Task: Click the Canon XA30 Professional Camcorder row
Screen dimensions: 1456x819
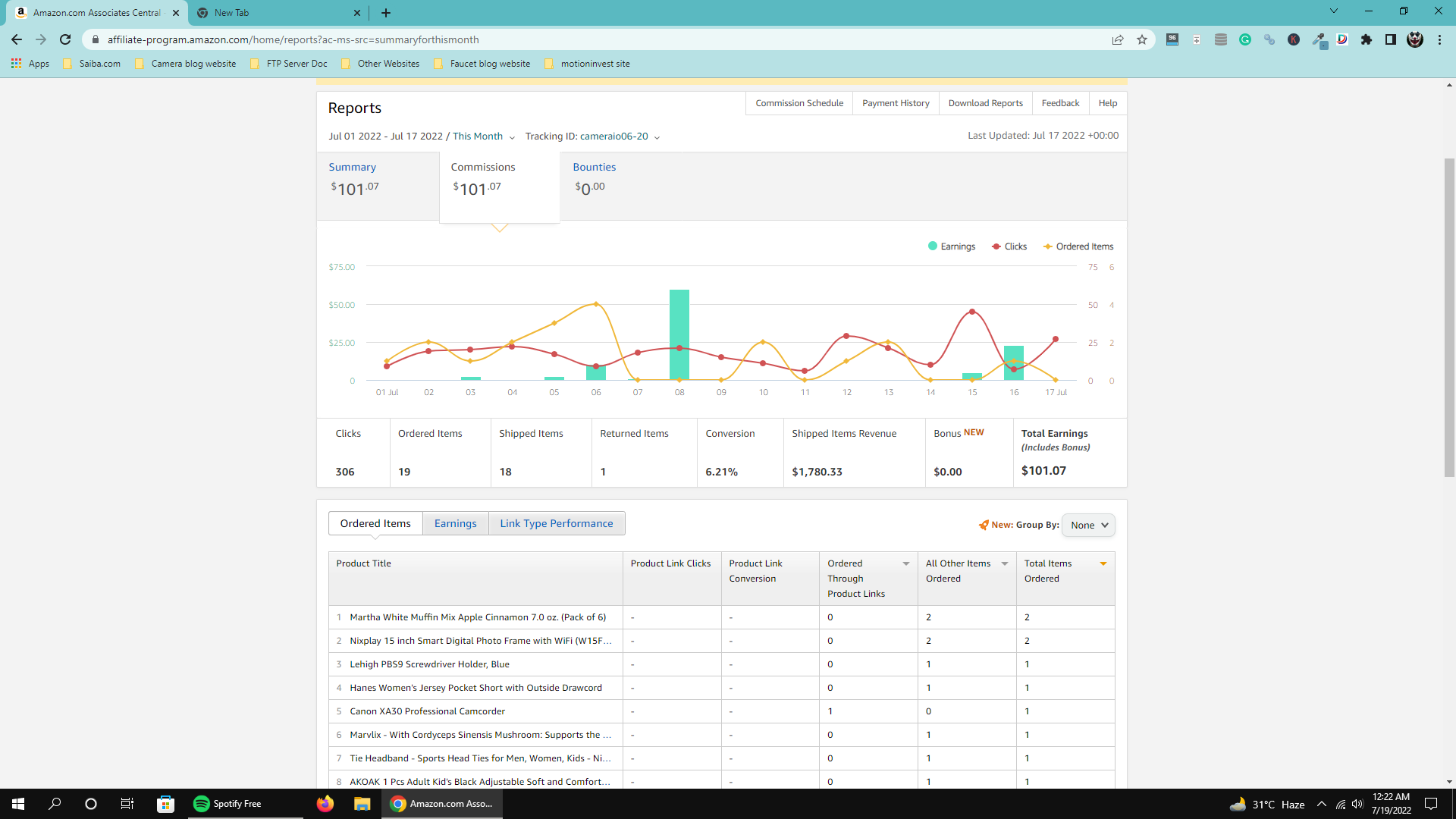Action: [x=721, y=711]
